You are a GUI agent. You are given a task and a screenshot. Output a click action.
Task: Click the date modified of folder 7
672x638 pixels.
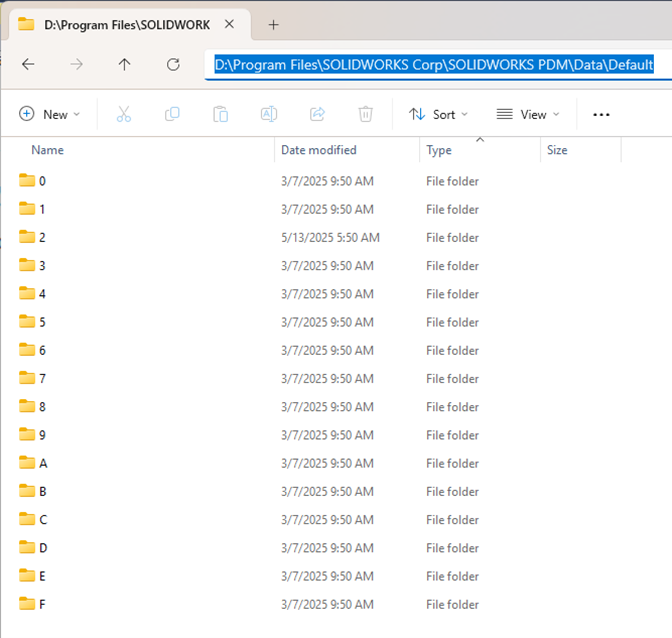point(327,379)
